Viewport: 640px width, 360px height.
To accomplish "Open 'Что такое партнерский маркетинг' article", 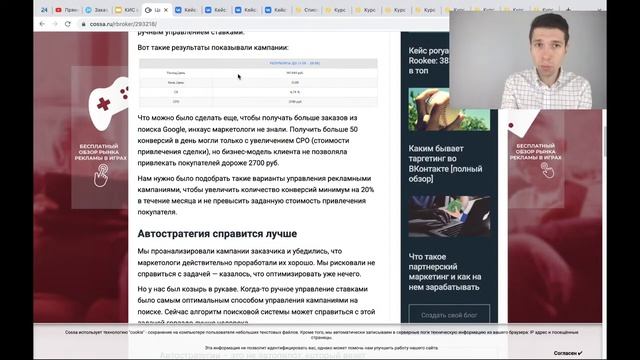I will (445, 271).
